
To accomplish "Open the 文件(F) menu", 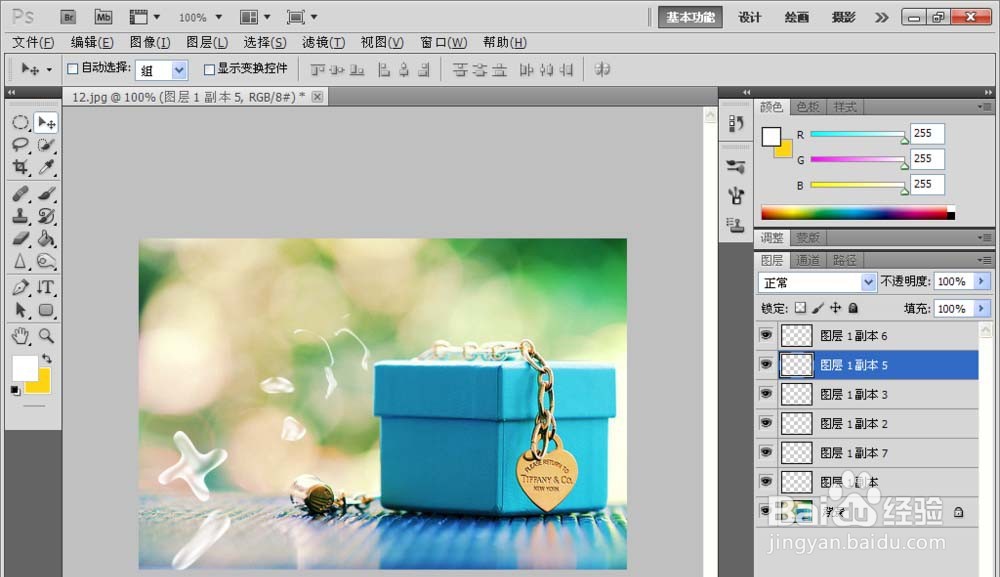I will pyautogui.click(x=33, y=43).
